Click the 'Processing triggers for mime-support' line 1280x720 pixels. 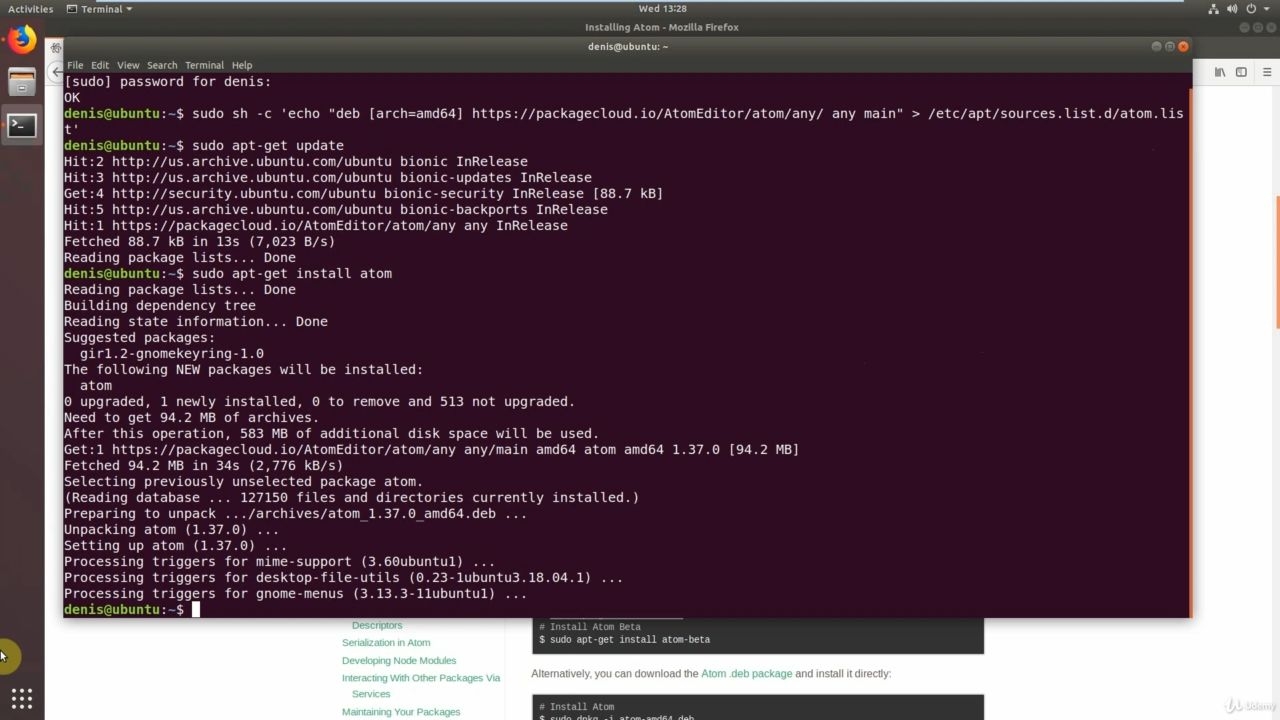coord(280,562)
